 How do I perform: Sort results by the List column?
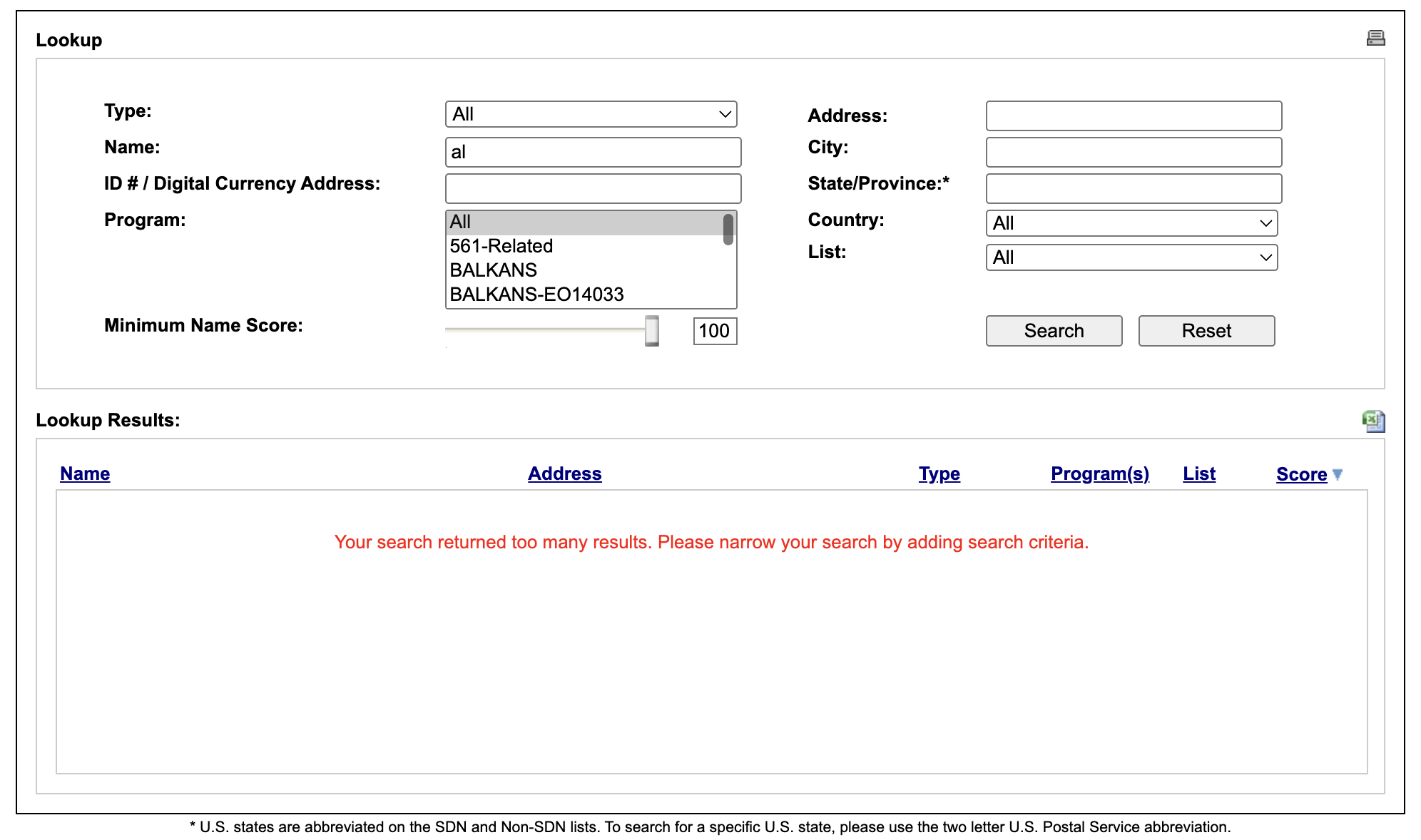pos(1198,473)
